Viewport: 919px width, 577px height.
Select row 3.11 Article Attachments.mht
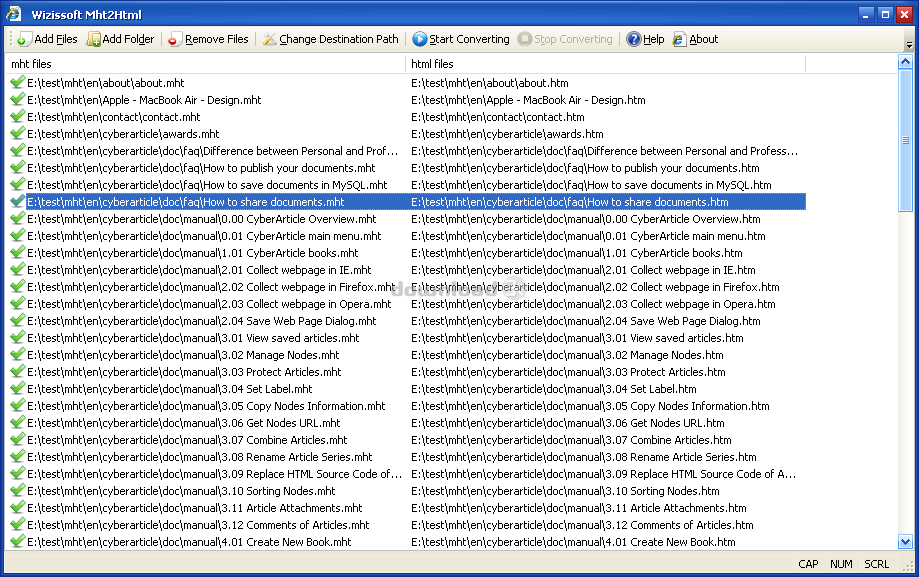407,508
